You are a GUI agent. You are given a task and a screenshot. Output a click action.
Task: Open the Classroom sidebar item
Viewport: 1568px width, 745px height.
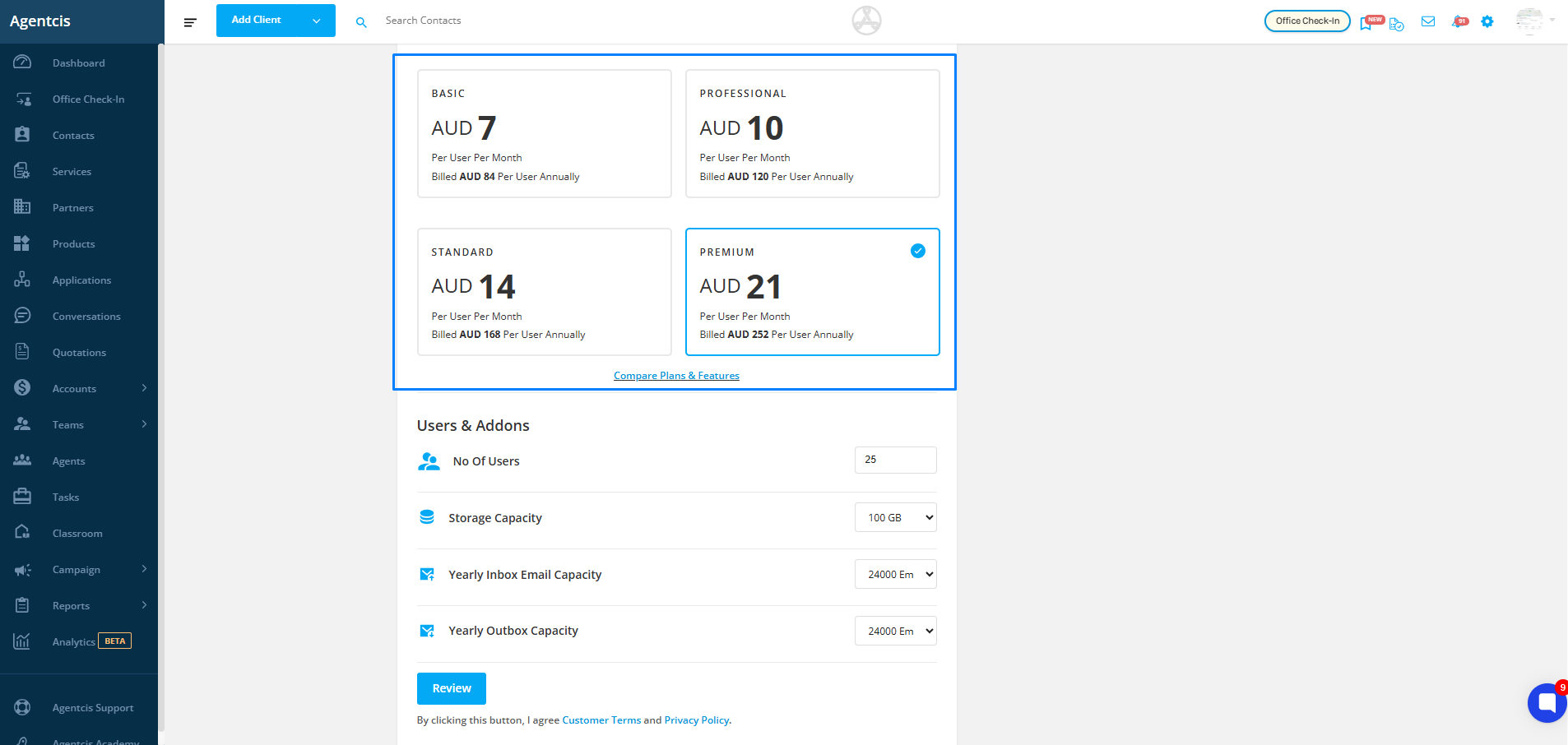pos(79,534)
